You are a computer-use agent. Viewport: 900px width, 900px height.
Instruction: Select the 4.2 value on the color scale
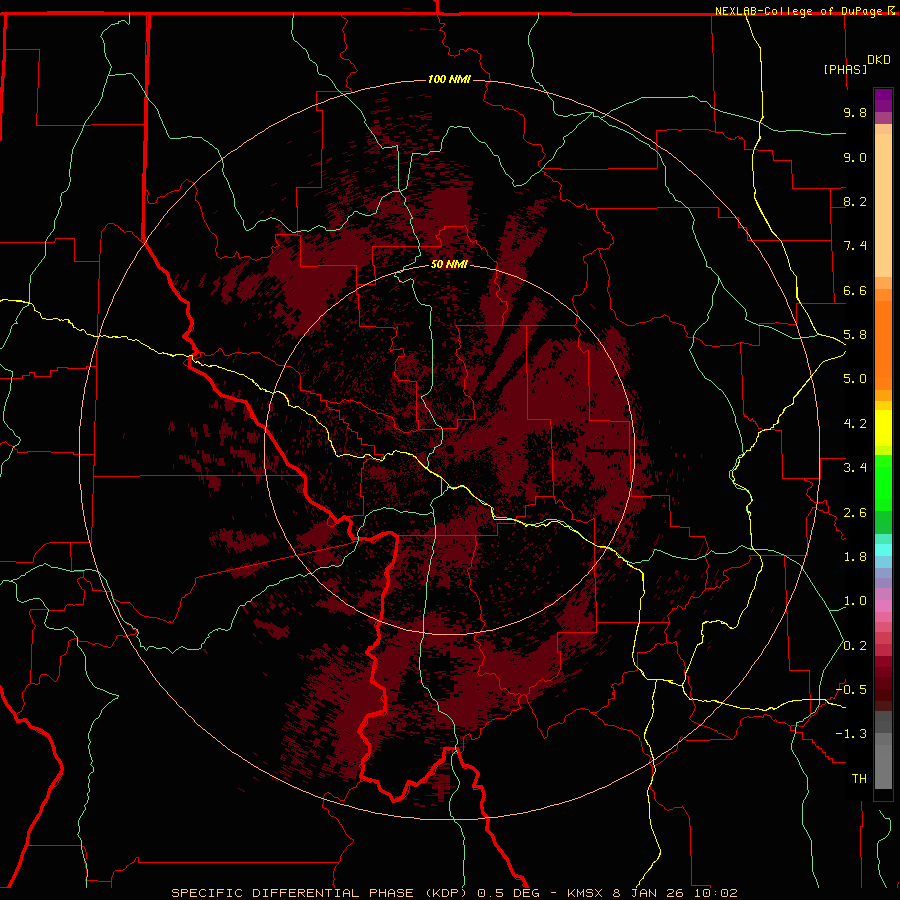[855, 424]
